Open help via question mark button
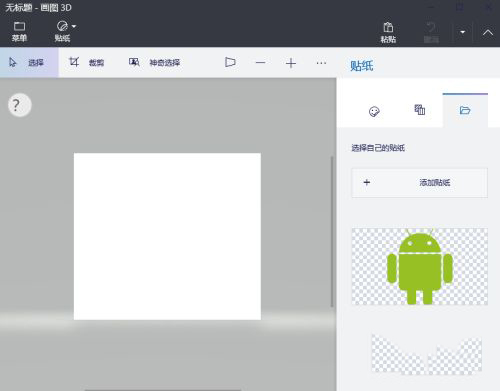The width and height of the screenshot is (500, 391). click(20, 105)
